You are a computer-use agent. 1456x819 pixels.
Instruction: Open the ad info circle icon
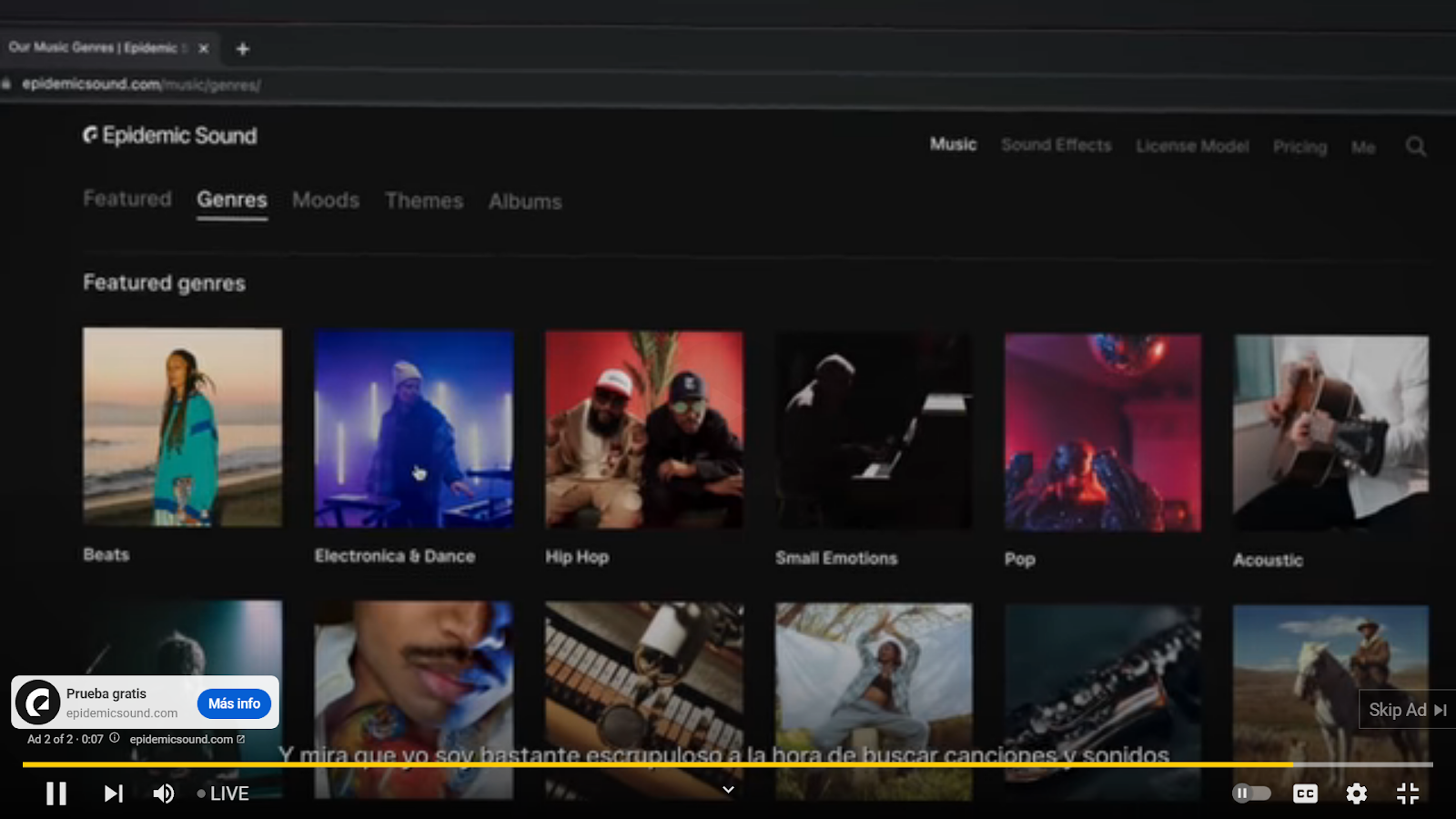click(115, 738)
